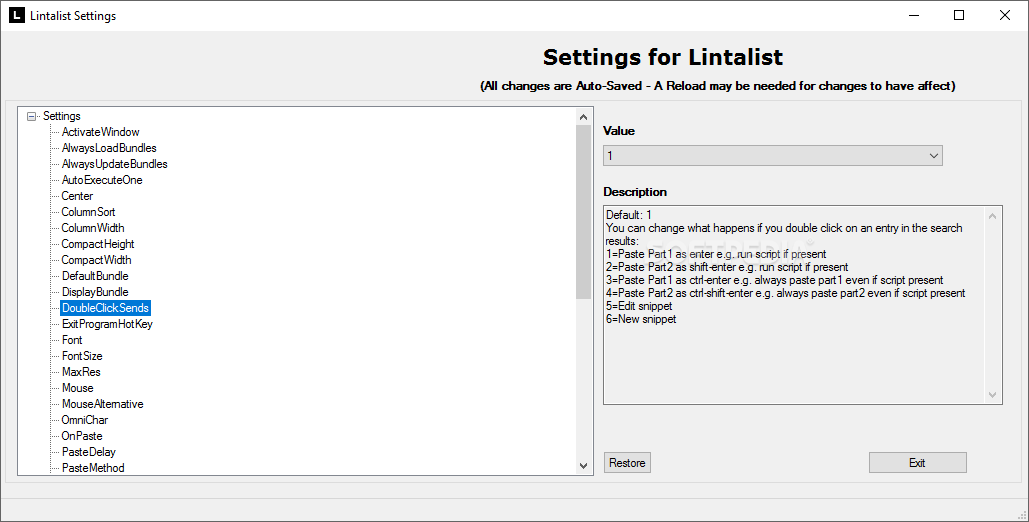The image size is (1029, 522).
Task: Click the settings tree scrollbar thumb
Action: pos(583,212)
